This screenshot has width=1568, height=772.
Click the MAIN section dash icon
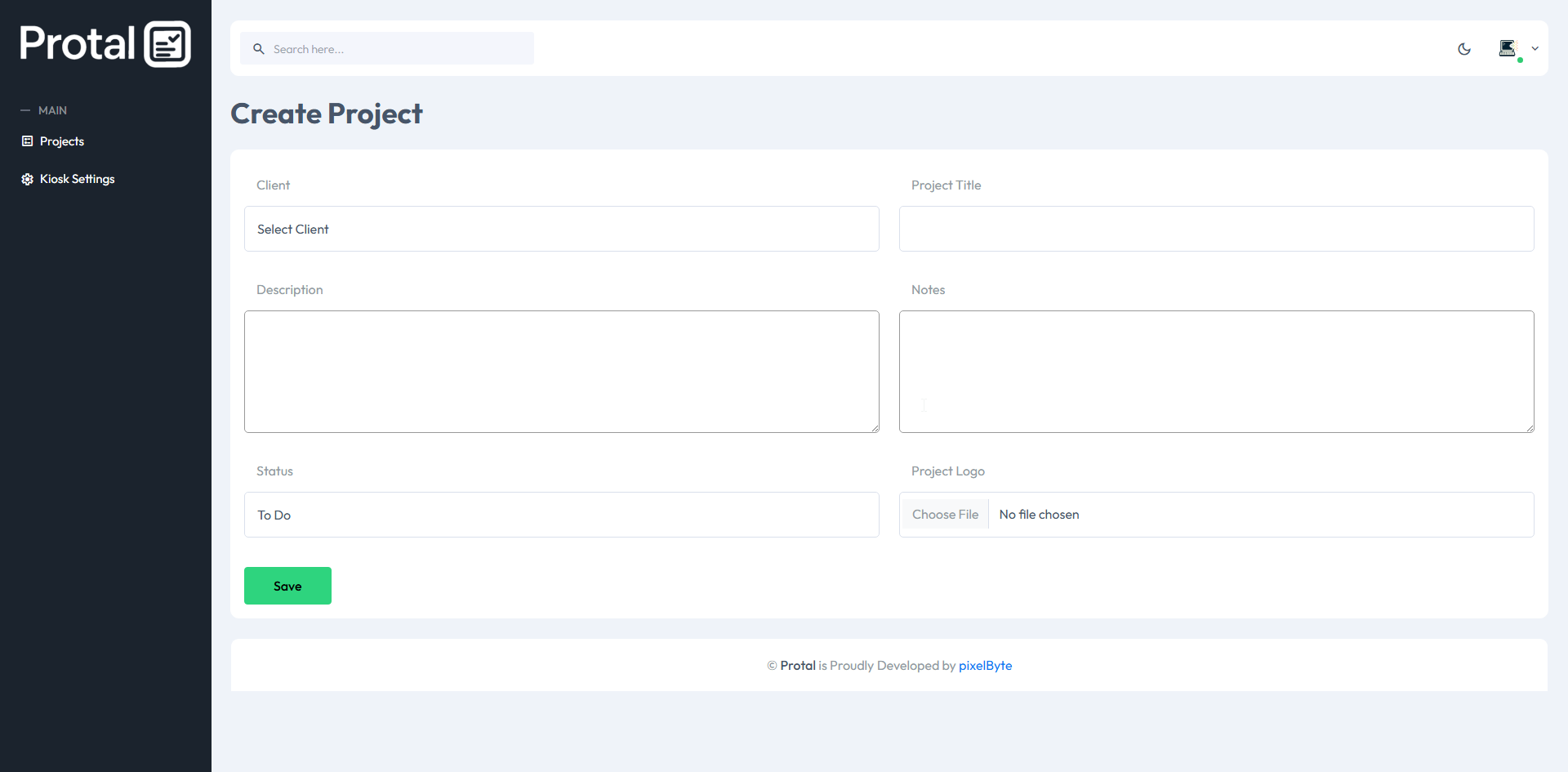[25, 109]
